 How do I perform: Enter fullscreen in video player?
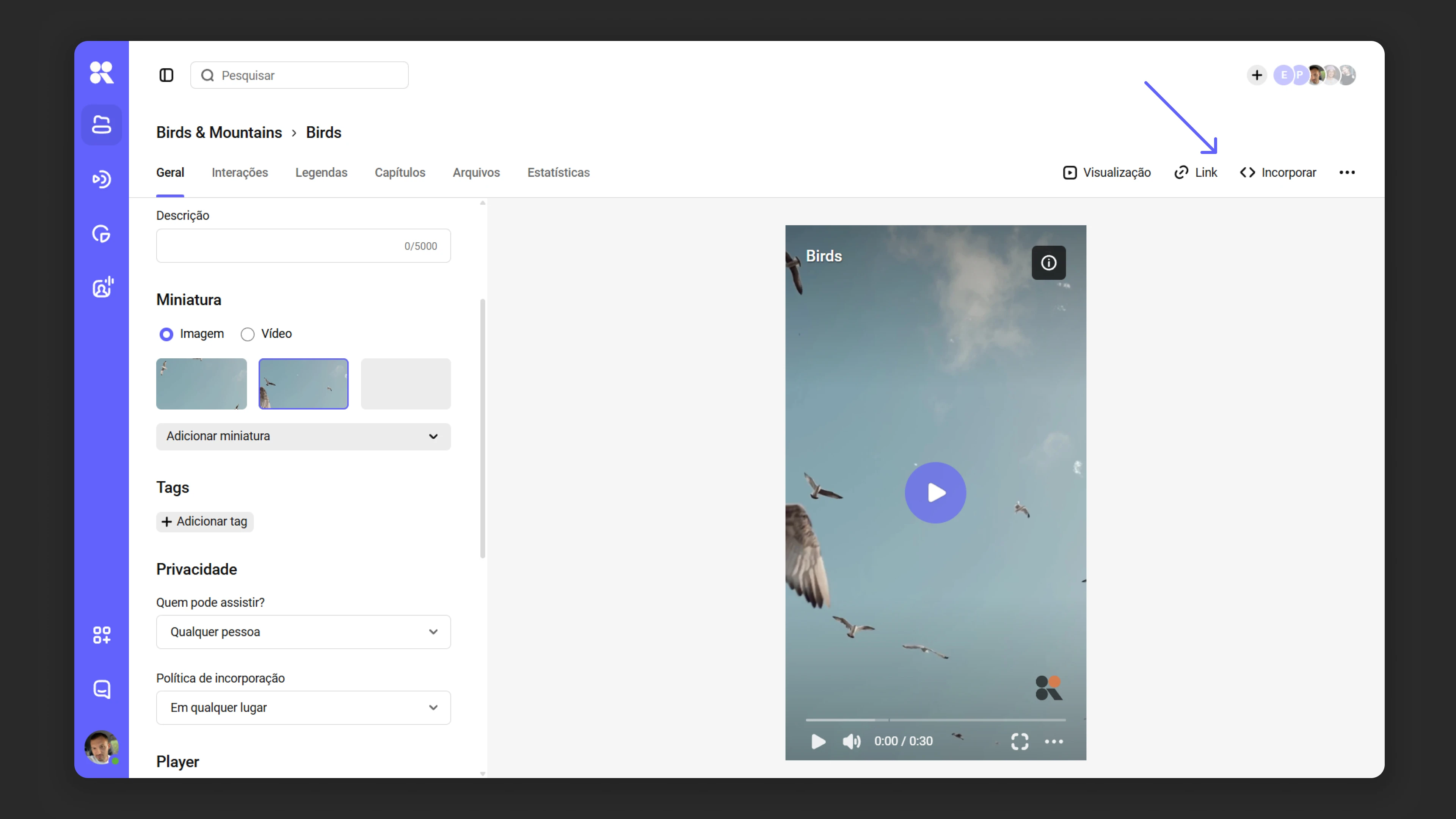coord(1020,741)
